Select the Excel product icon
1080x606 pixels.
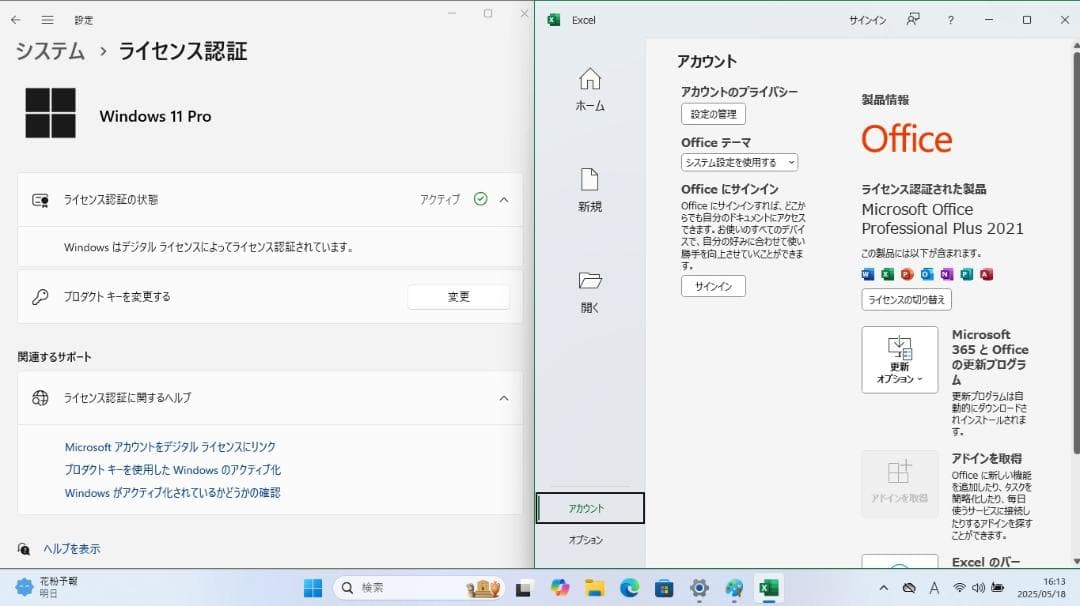tap(888, 274)
